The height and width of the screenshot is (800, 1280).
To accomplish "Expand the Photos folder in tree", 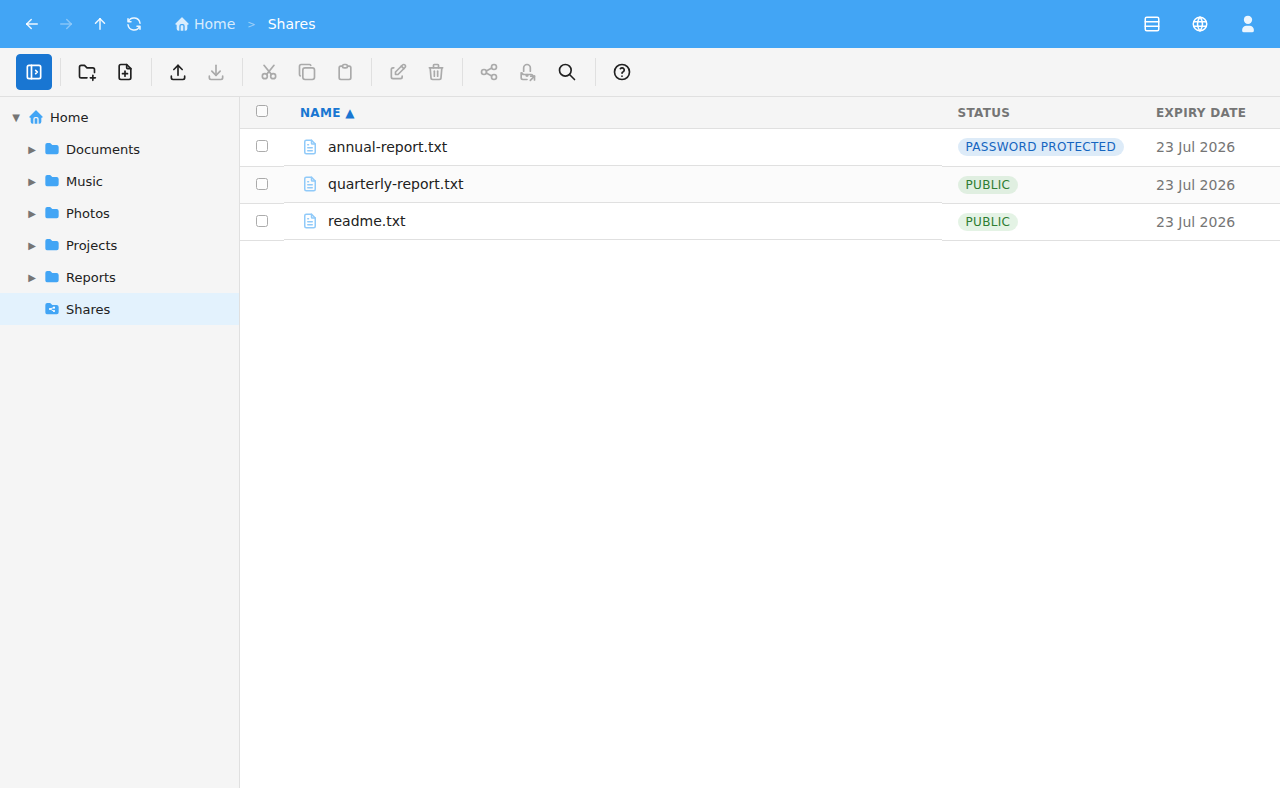I will (x=32, y=214).
